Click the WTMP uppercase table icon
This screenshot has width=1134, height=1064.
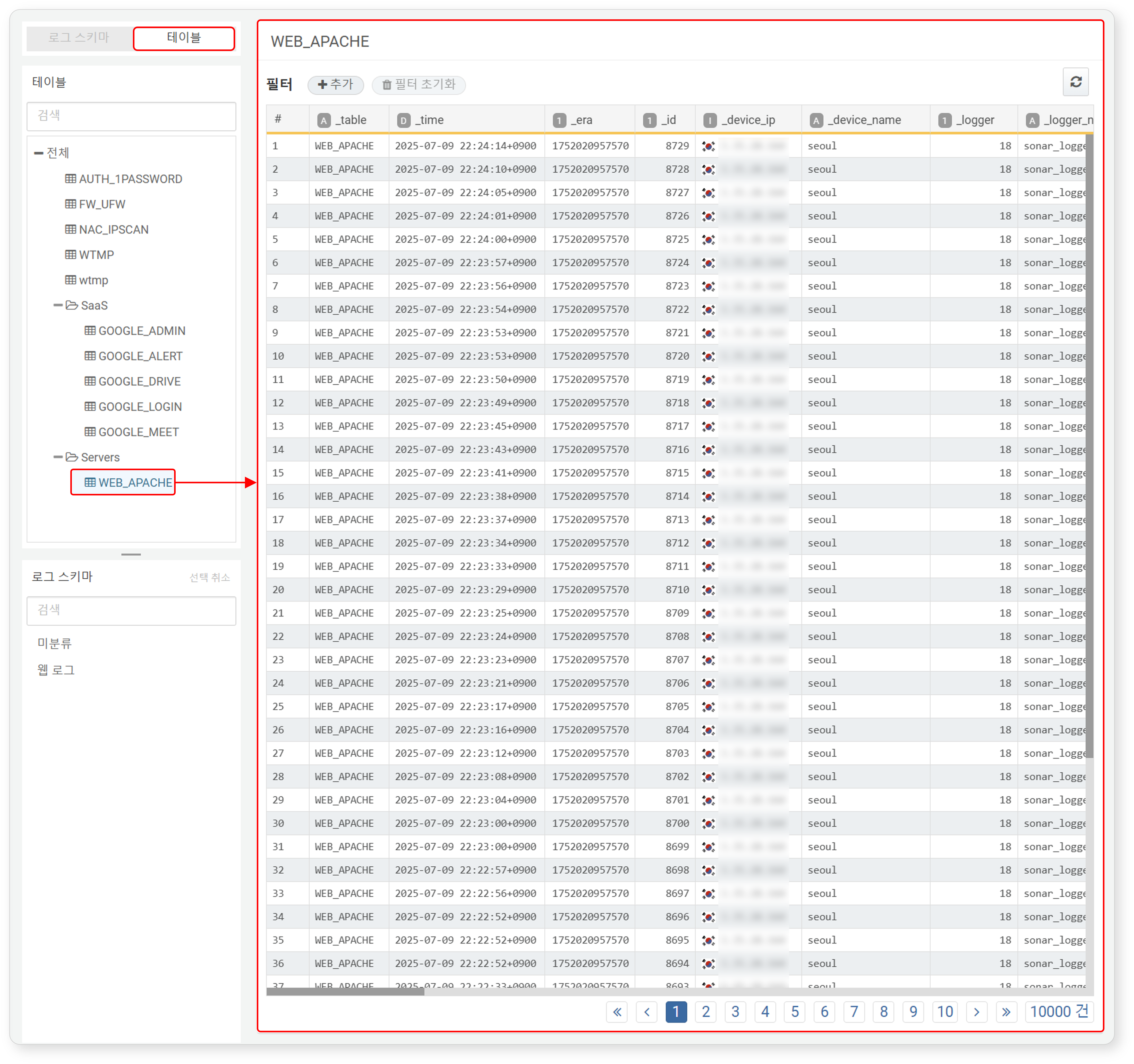click(x=71, y=255)
